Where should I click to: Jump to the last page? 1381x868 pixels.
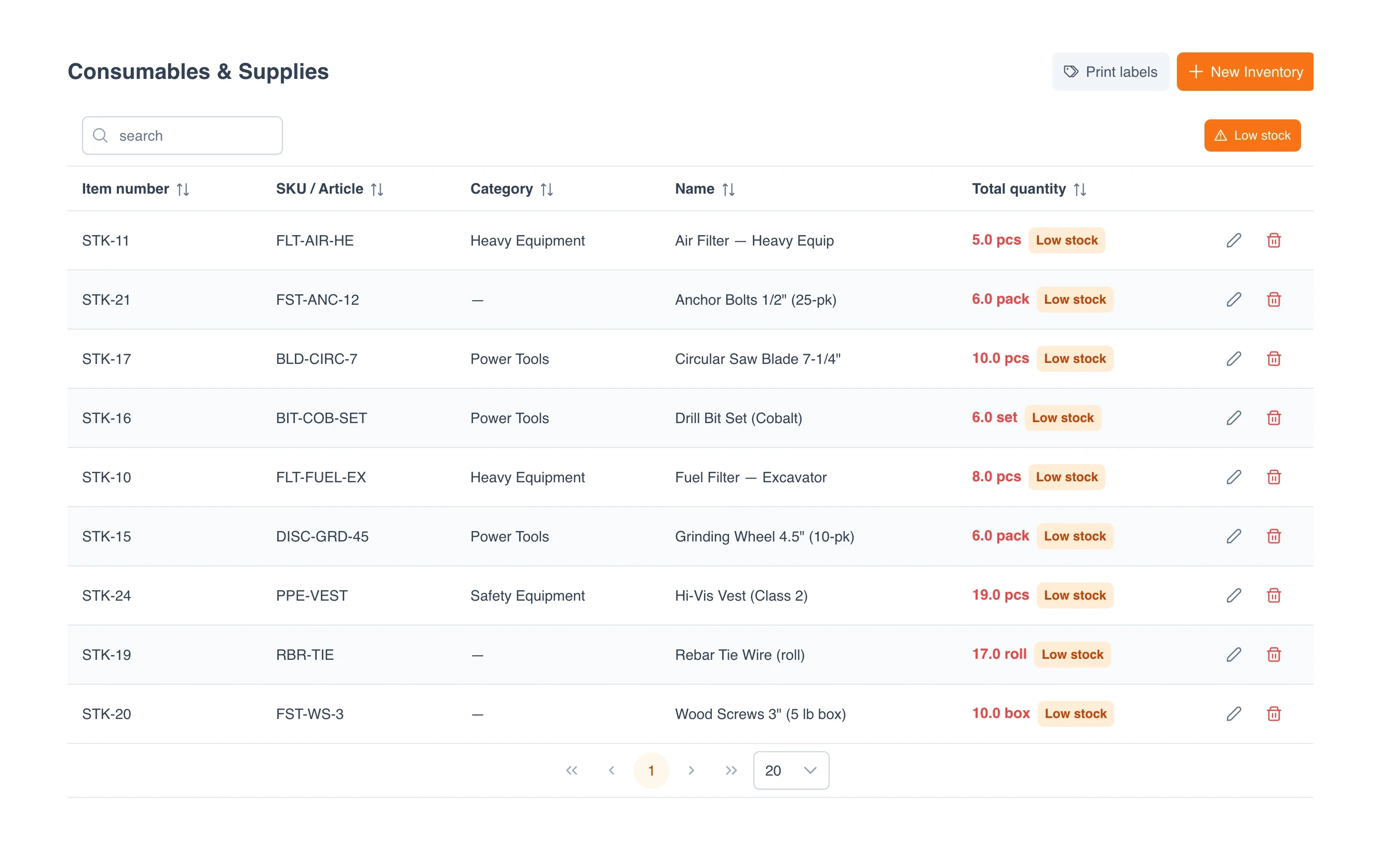point(730,770)
